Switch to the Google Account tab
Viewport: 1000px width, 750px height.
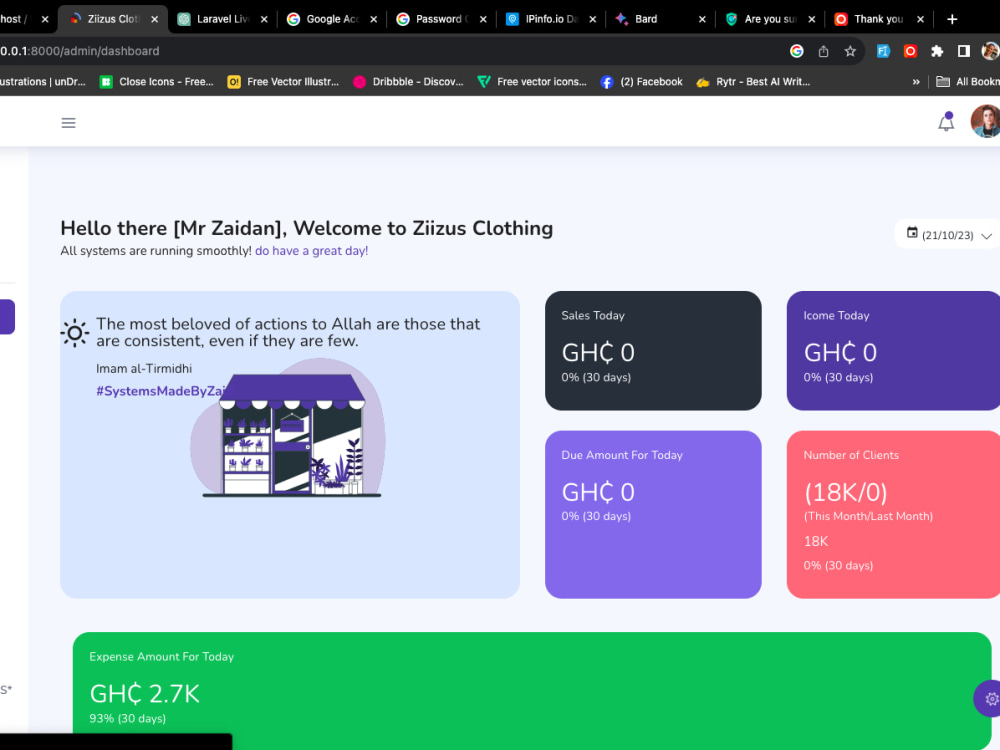(x=332, y=19)
